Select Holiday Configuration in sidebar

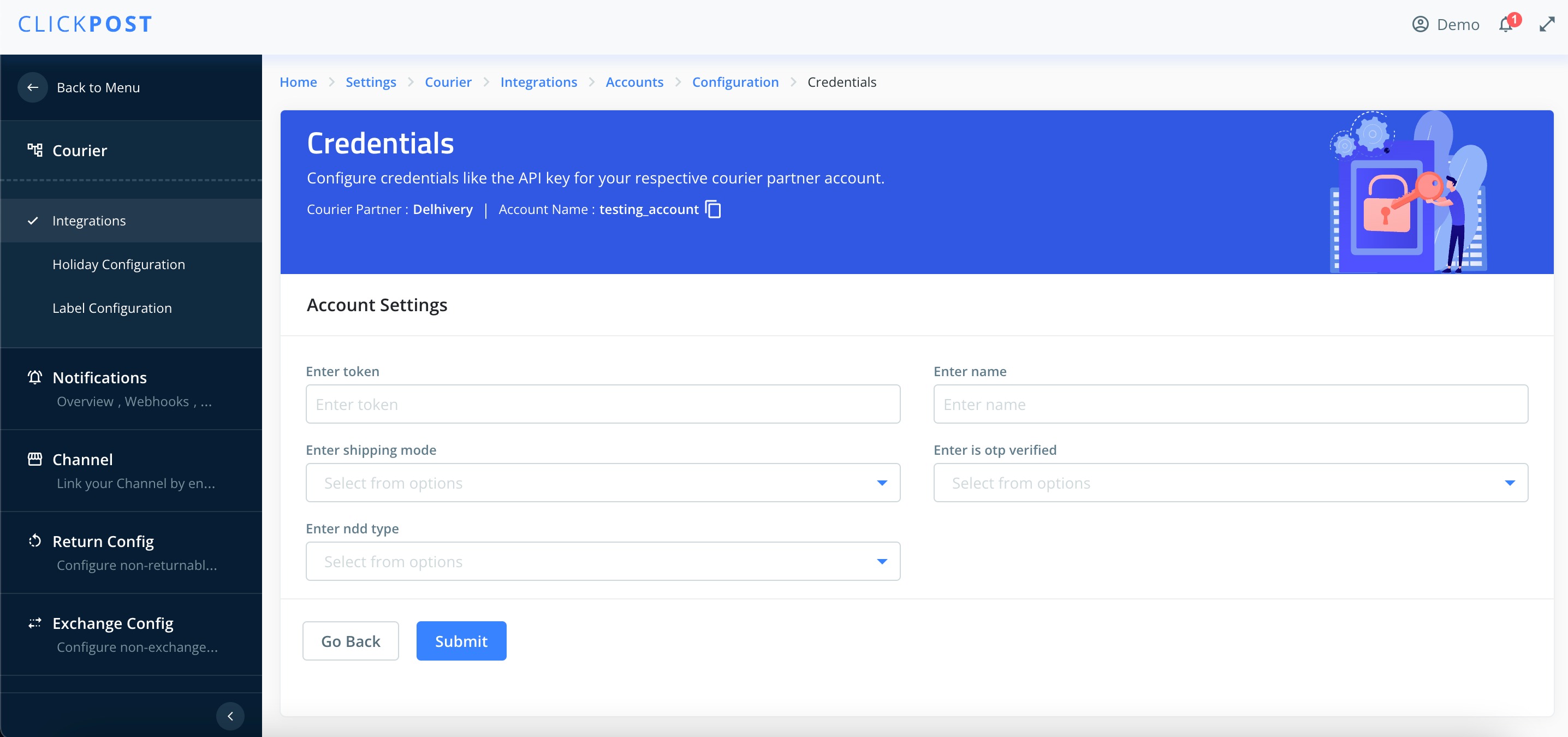(118, 265)
